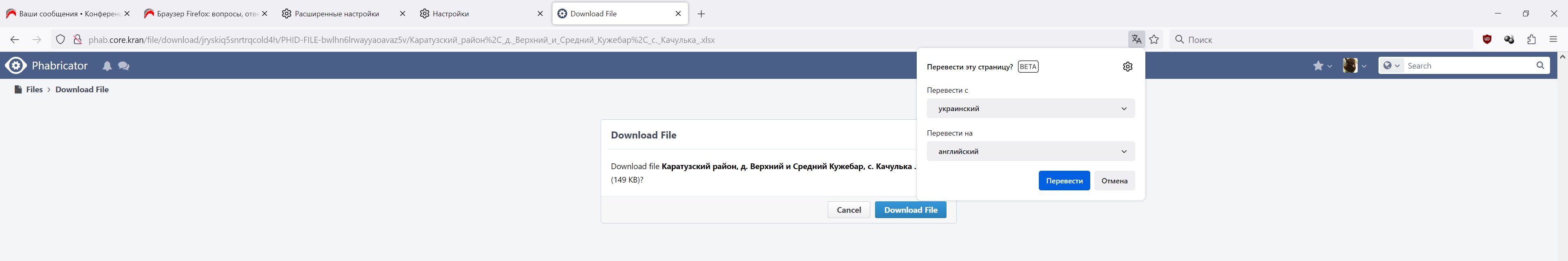Open the Firefox hamburger application menu

click(x=1553, y=40)
